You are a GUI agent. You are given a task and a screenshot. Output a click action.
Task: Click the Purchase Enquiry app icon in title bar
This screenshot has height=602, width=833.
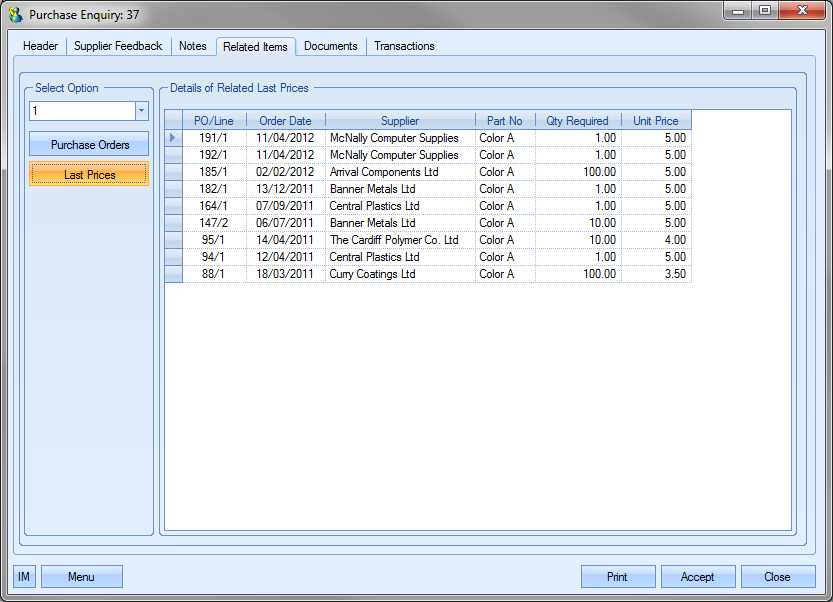tap(15, 15)
